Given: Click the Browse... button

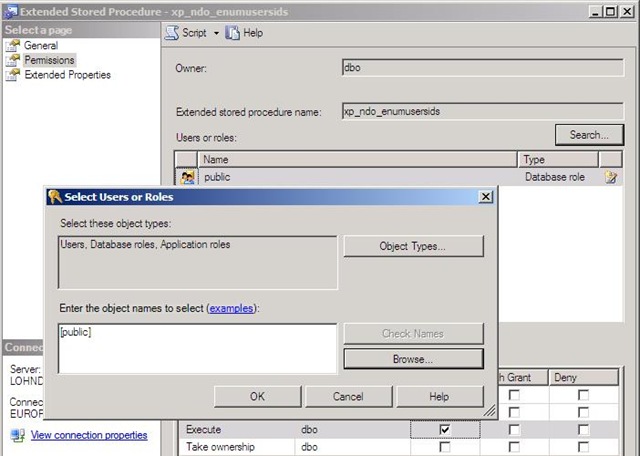Looking at the screenshot, I should click(413, 359).
